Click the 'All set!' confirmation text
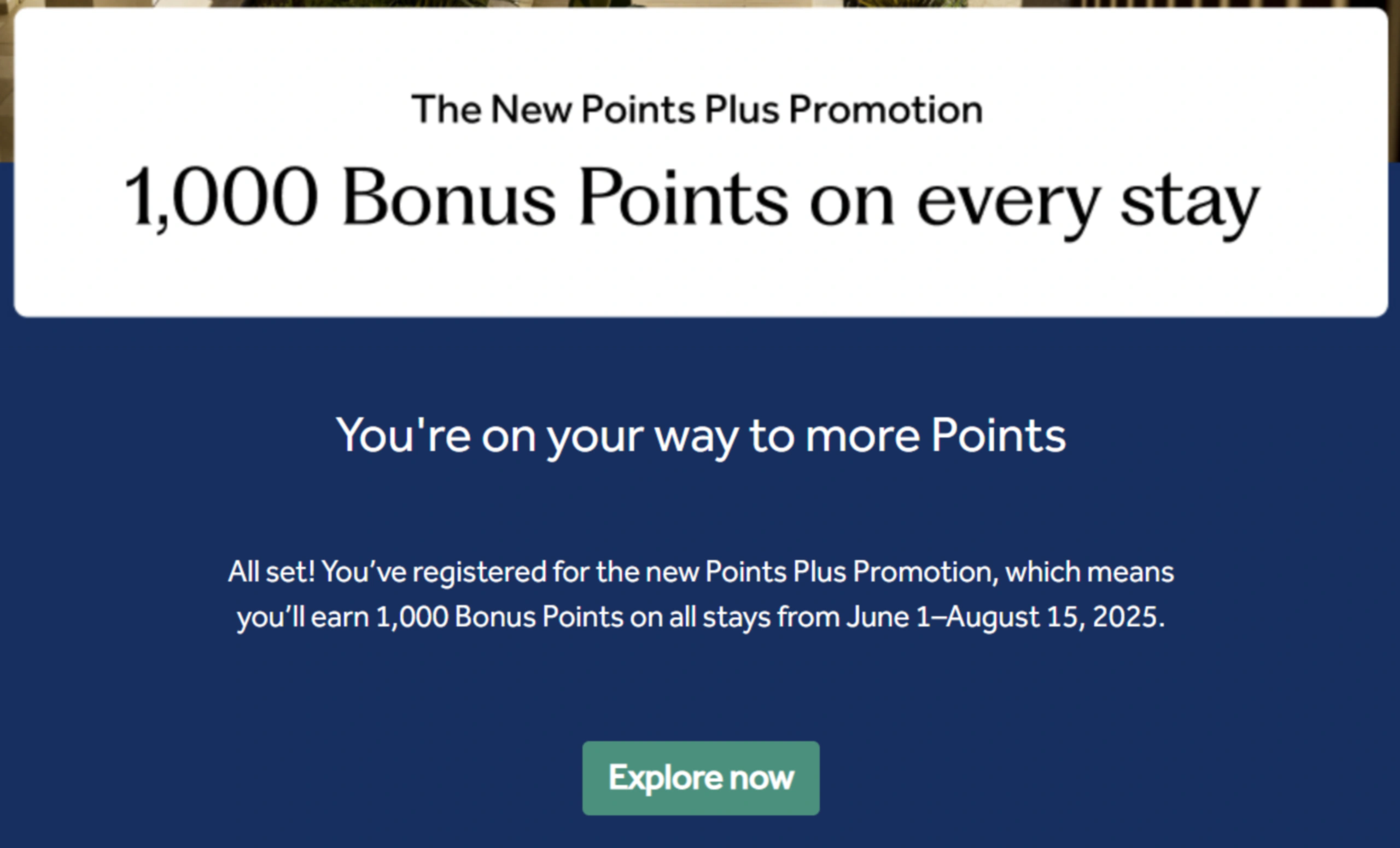This screenshot has height=848, width=1400. click(x=271, y=571)
